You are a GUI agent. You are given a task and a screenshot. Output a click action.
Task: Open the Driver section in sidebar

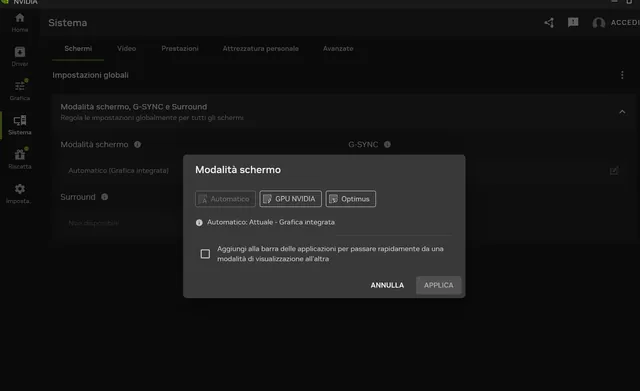pos(20,57)
